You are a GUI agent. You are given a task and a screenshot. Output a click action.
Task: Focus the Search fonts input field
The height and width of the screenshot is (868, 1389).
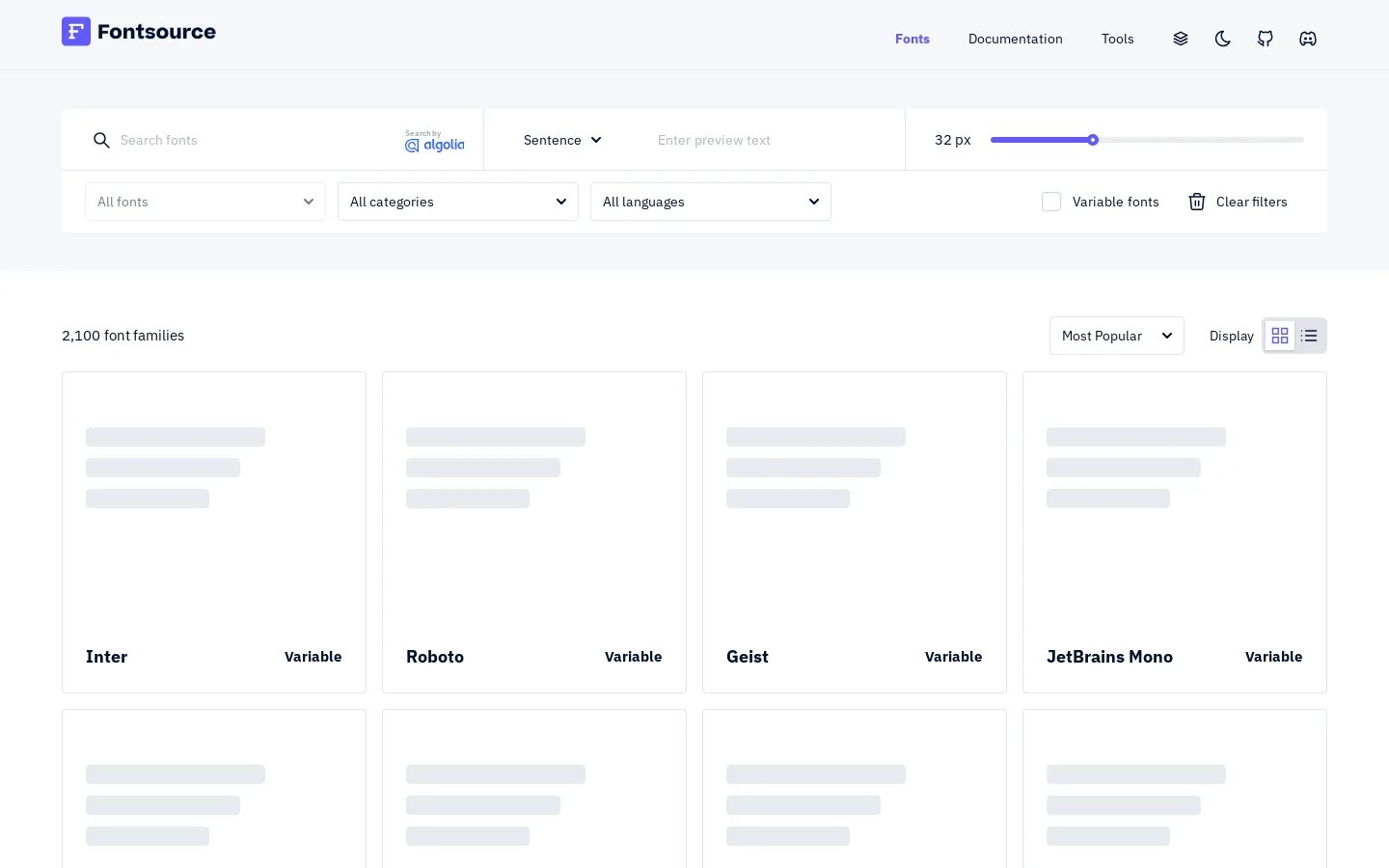tap(256, 140)
